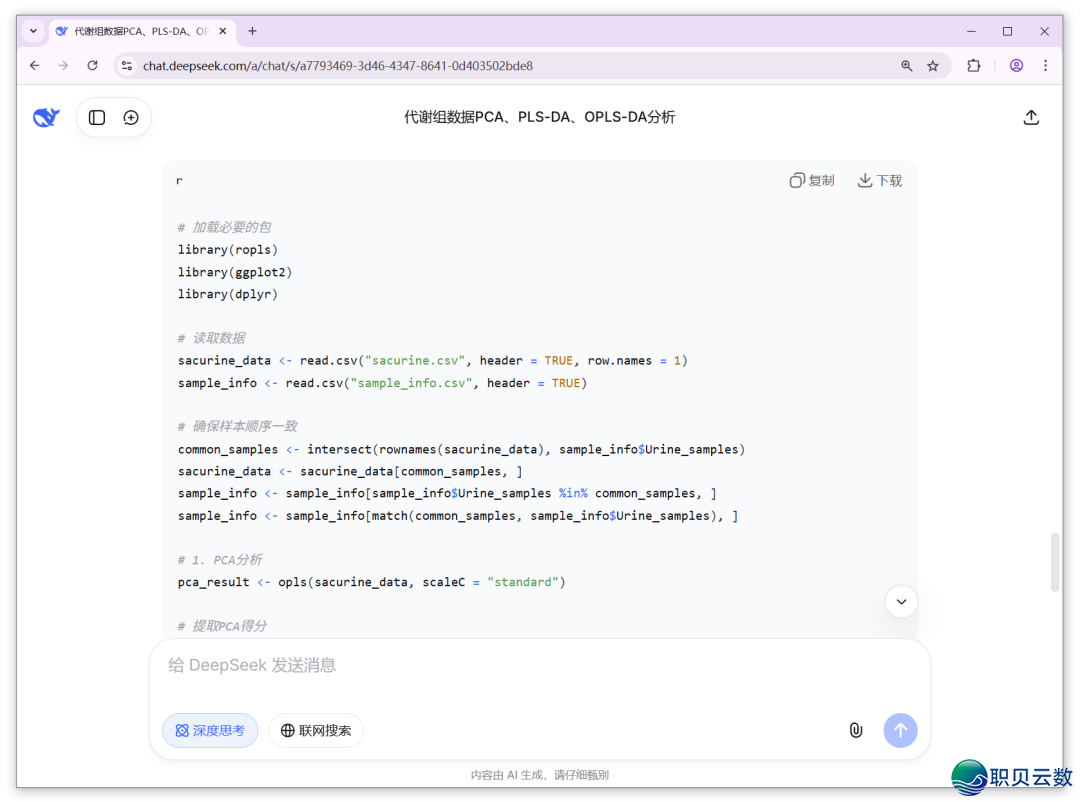
Task: Open a new browser tab
Action: point(252,31)
